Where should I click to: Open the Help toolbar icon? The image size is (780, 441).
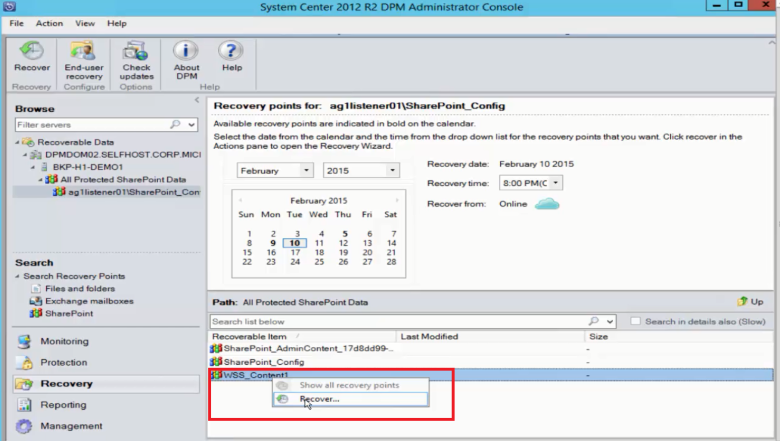[x=231, y=51]
